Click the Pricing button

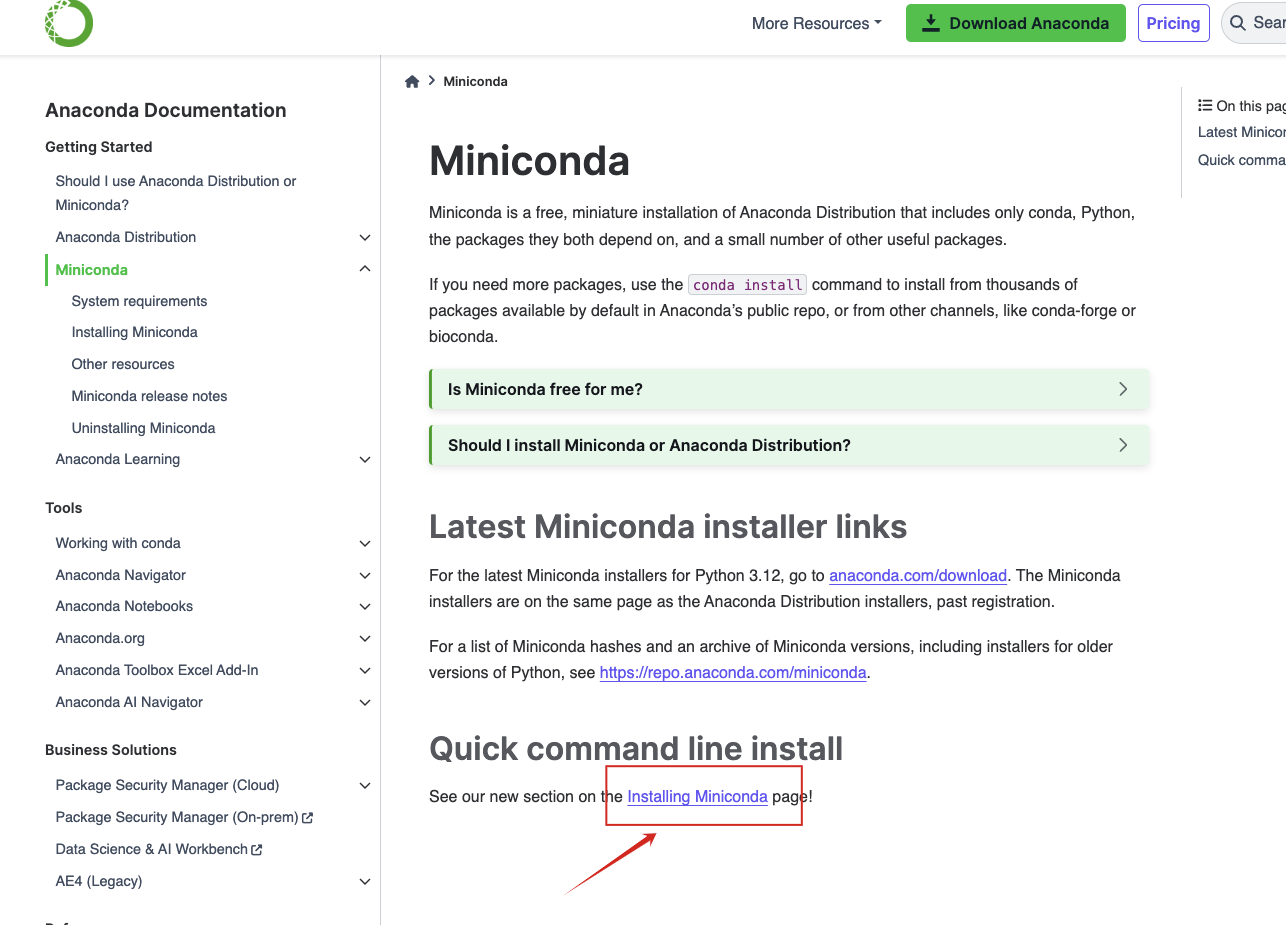pos(1173,23)
